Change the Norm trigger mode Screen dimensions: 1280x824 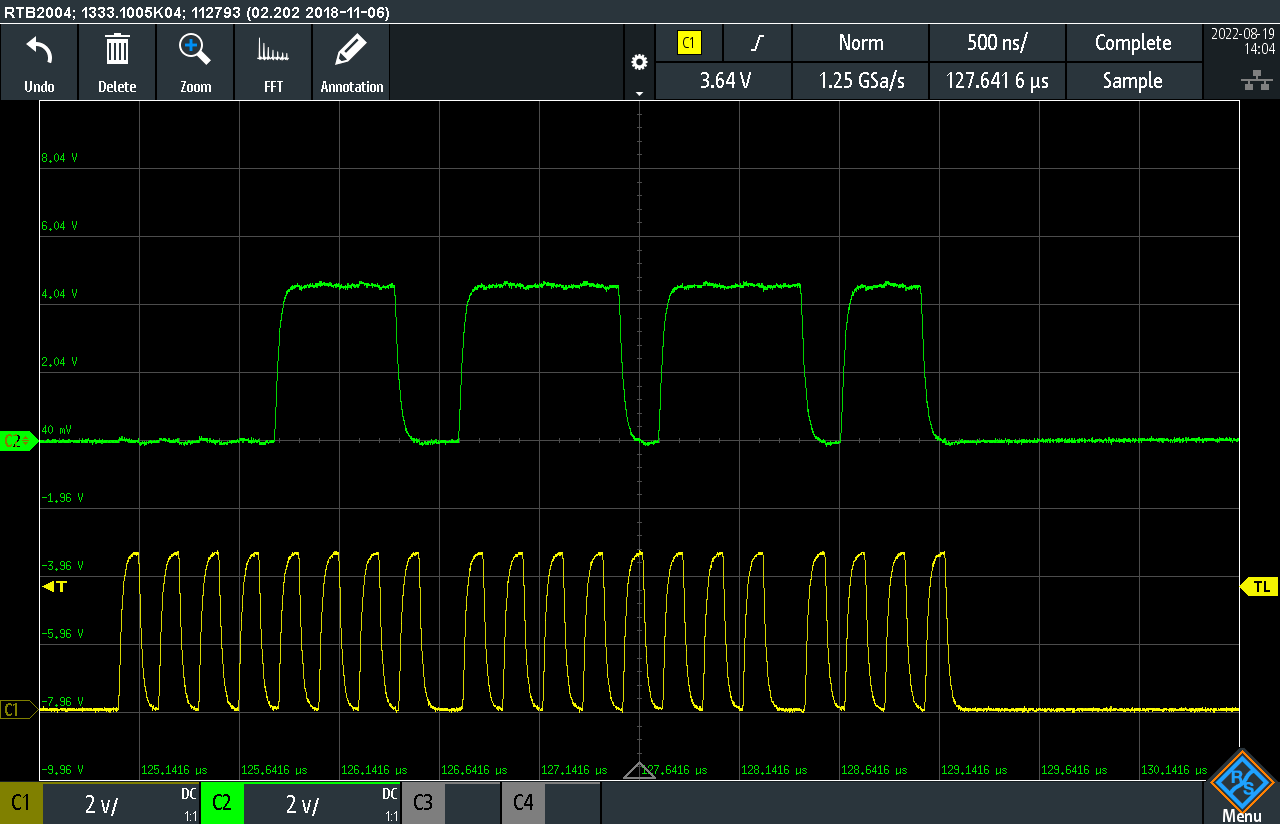coord(860,43)
